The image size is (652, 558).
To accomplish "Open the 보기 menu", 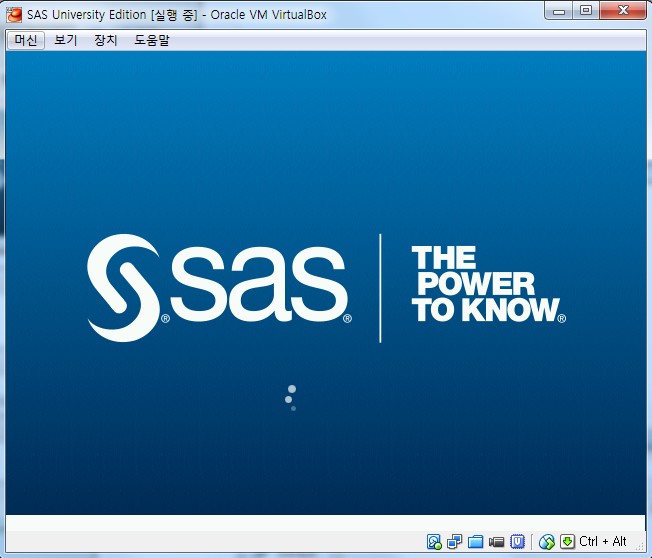I will 66,40.
